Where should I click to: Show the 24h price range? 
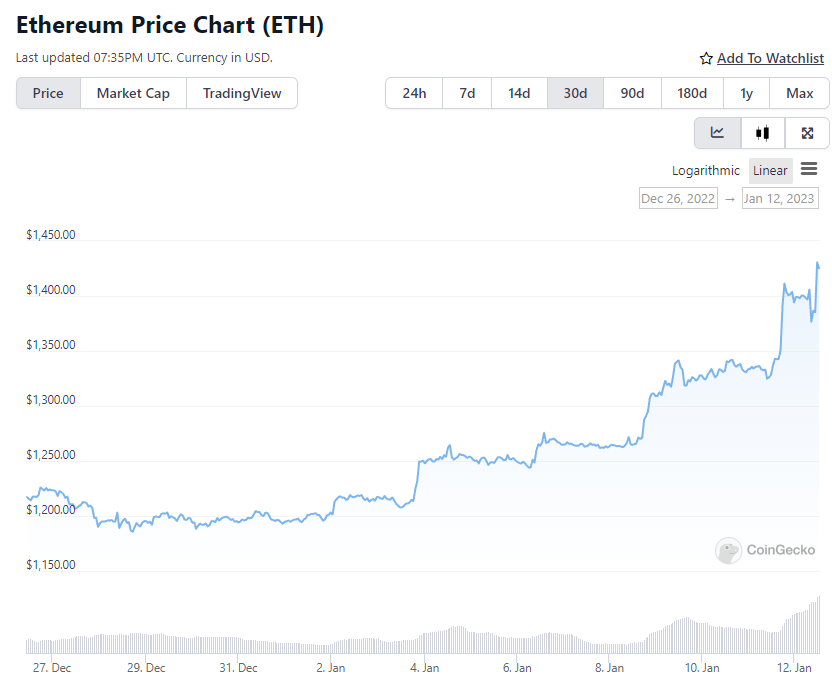[x=414, y=93]
